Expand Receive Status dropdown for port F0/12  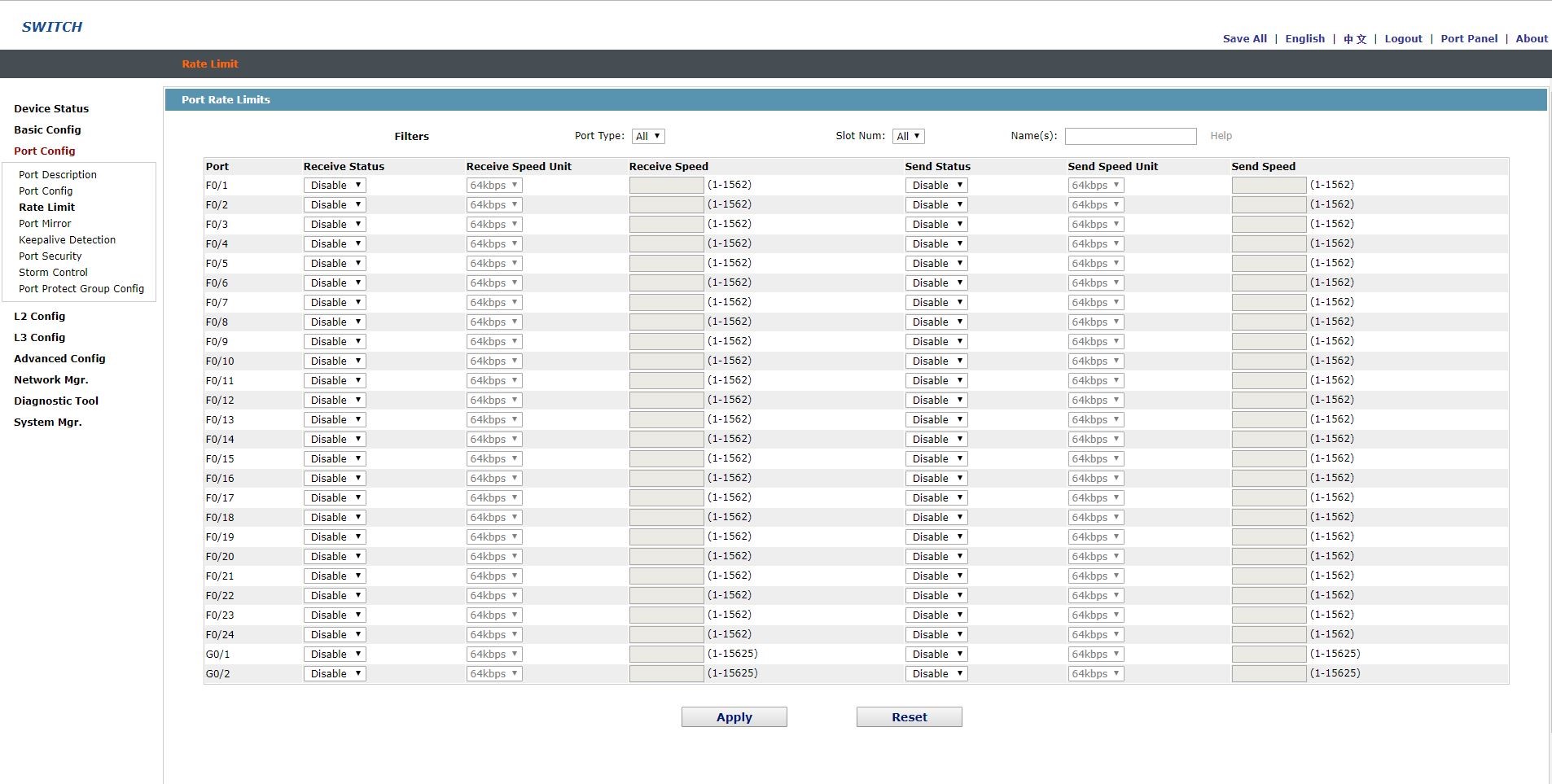point(335,401)
